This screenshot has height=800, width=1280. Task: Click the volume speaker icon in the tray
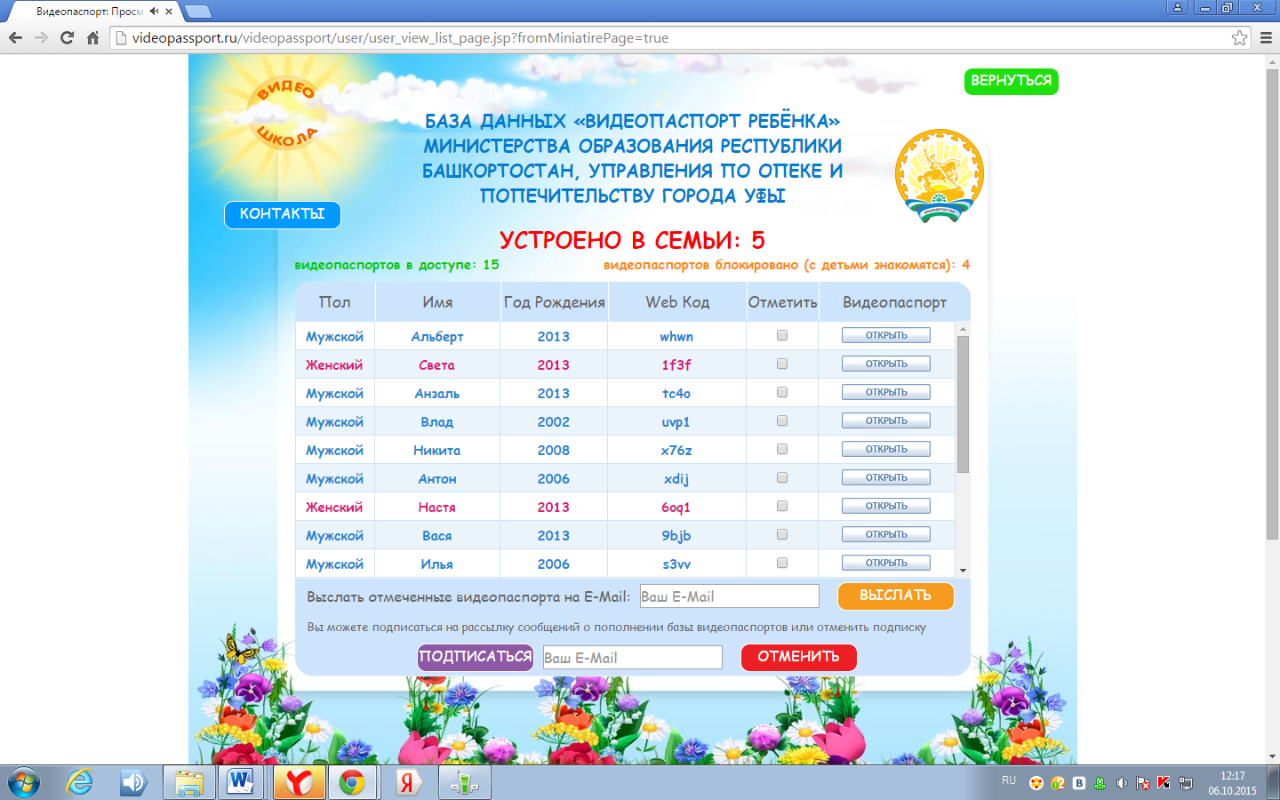point(1121,783)
